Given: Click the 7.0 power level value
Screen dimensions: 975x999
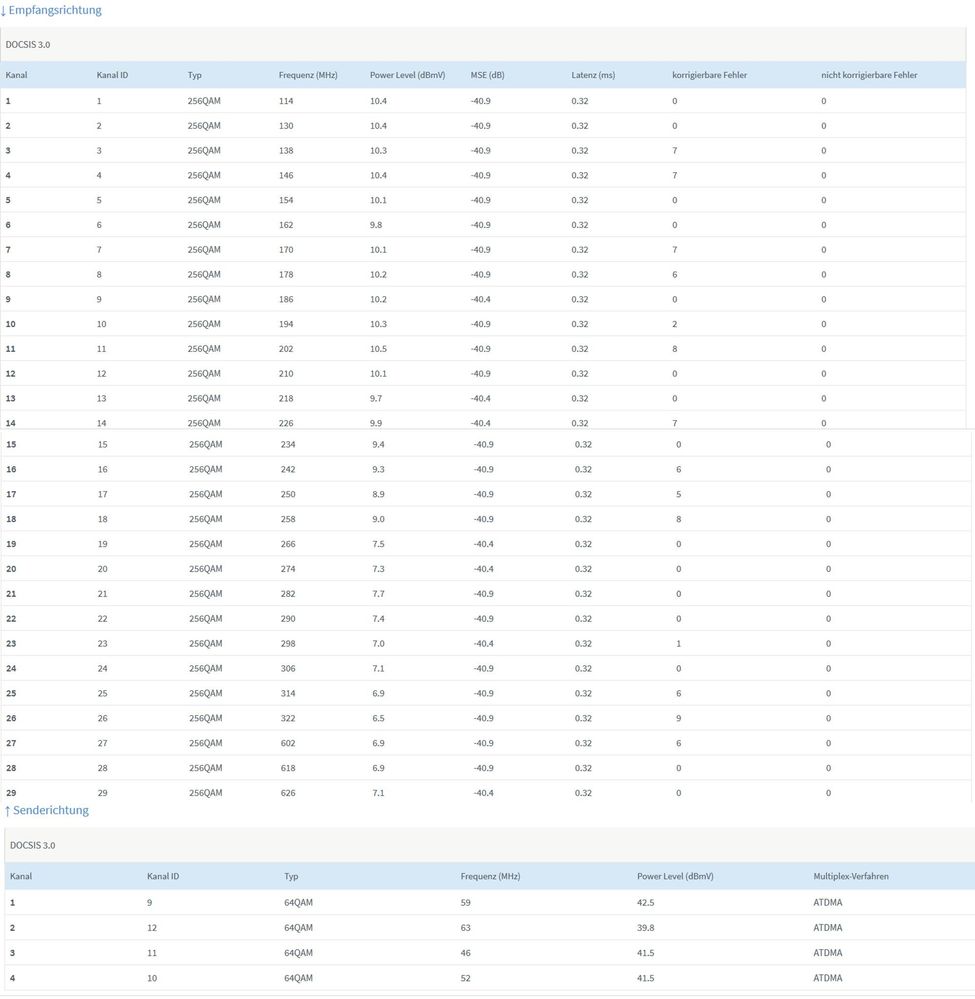Looking at the screenshot, I should coord(379,643).
